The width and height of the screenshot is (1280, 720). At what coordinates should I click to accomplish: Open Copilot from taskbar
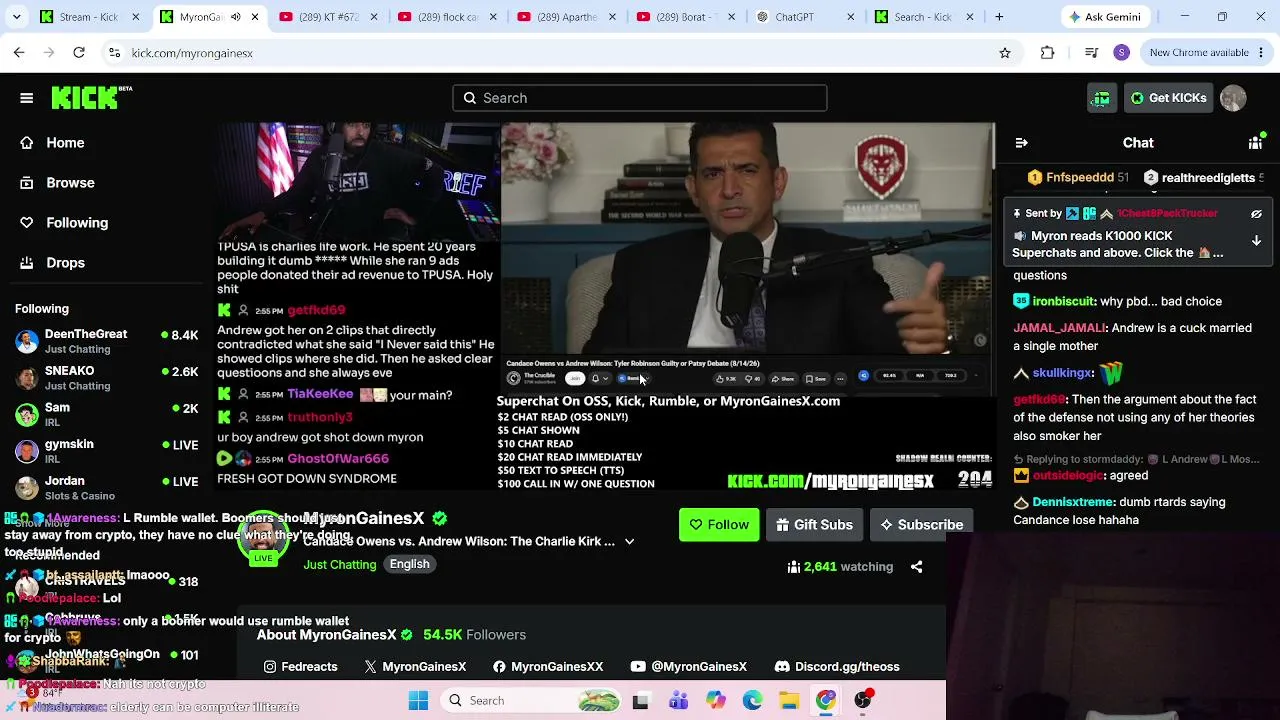click(715, 701)
